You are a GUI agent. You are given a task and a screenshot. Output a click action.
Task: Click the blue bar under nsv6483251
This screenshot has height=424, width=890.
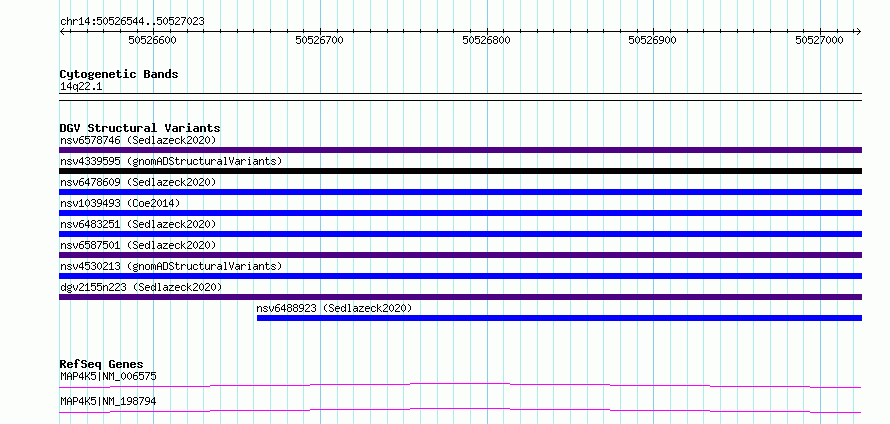(460, 234)
